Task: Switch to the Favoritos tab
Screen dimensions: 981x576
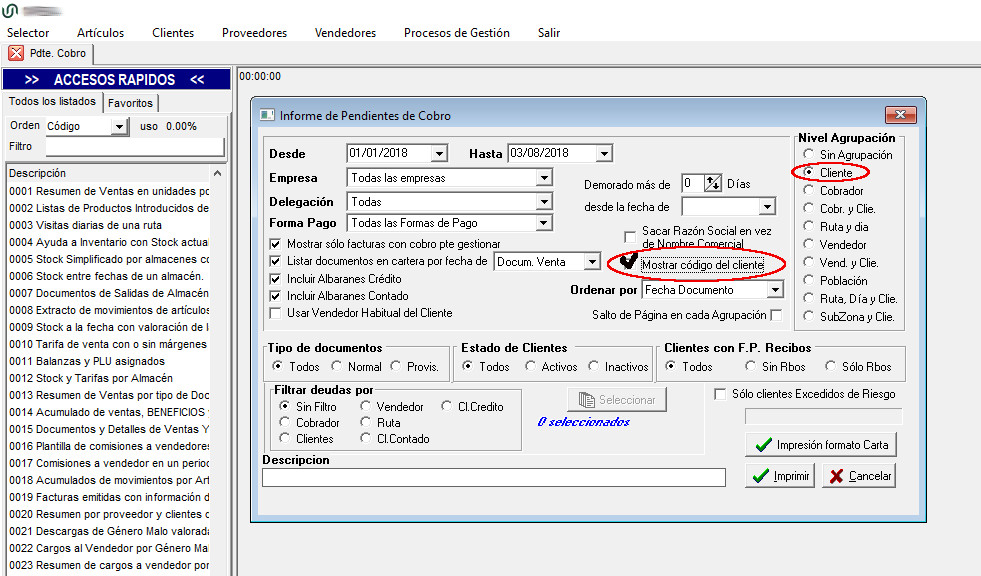Action: pos(130,103)
